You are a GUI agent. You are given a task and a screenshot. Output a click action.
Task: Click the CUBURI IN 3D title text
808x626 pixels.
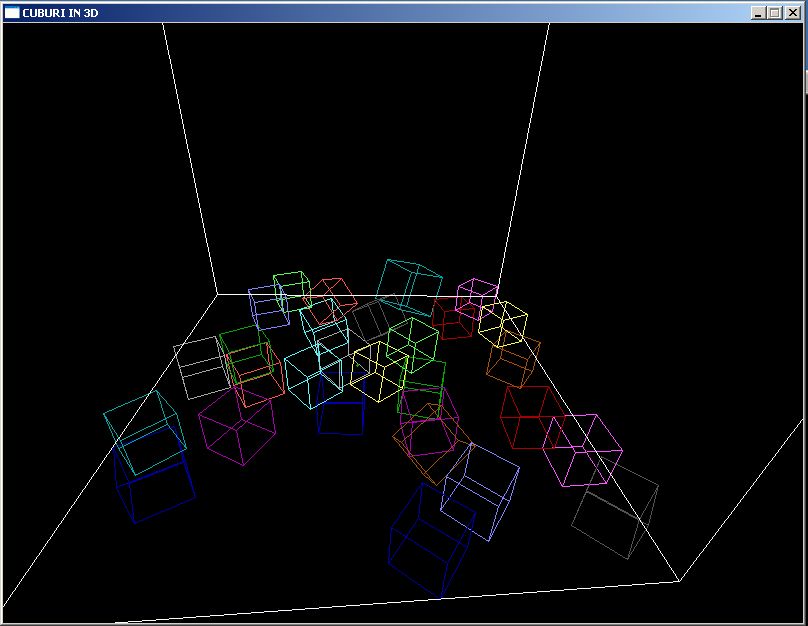[60, 13]
